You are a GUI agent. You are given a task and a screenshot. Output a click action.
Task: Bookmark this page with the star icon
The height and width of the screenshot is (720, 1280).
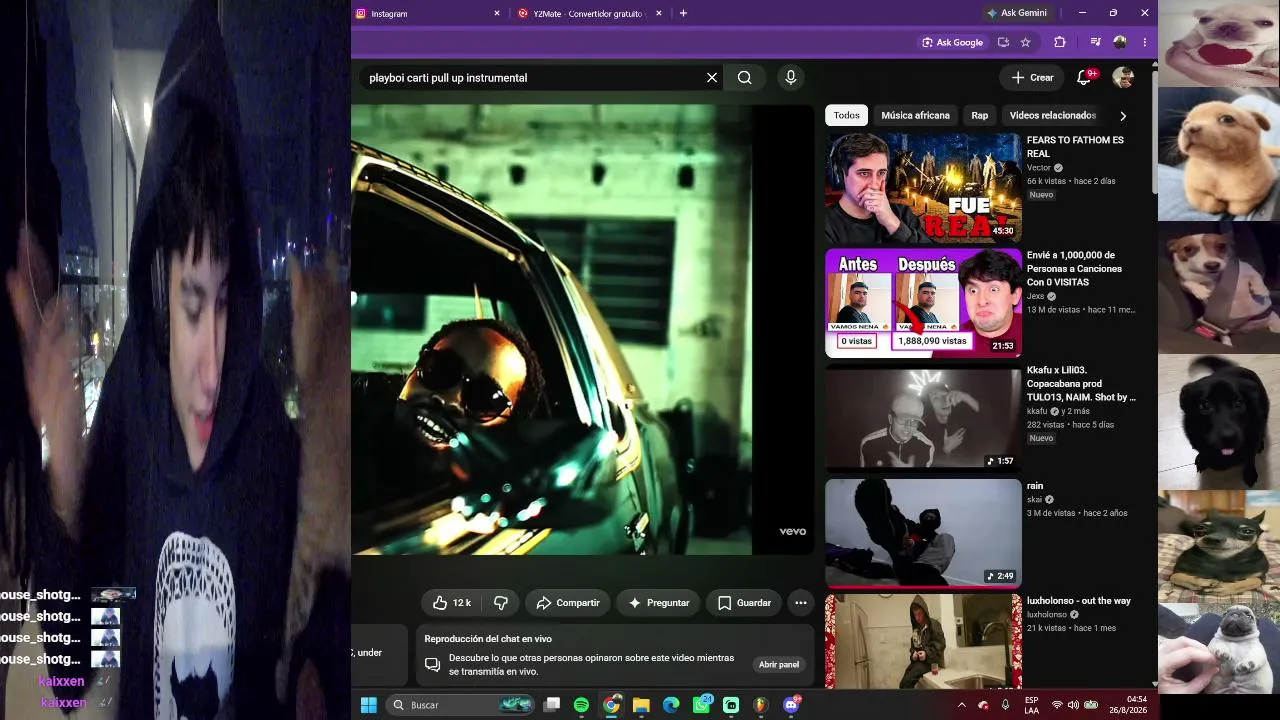coord(1025,43)
